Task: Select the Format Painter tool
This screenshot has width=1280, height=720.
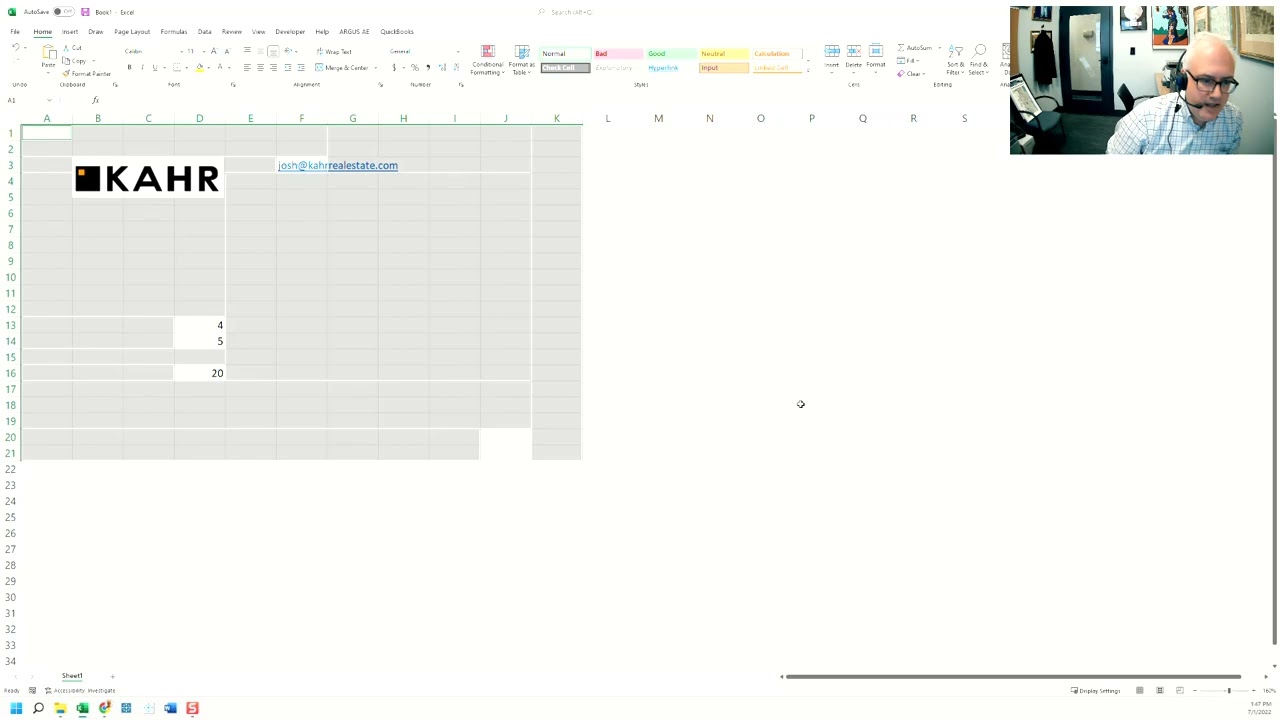Action: (x=87, y=74)
